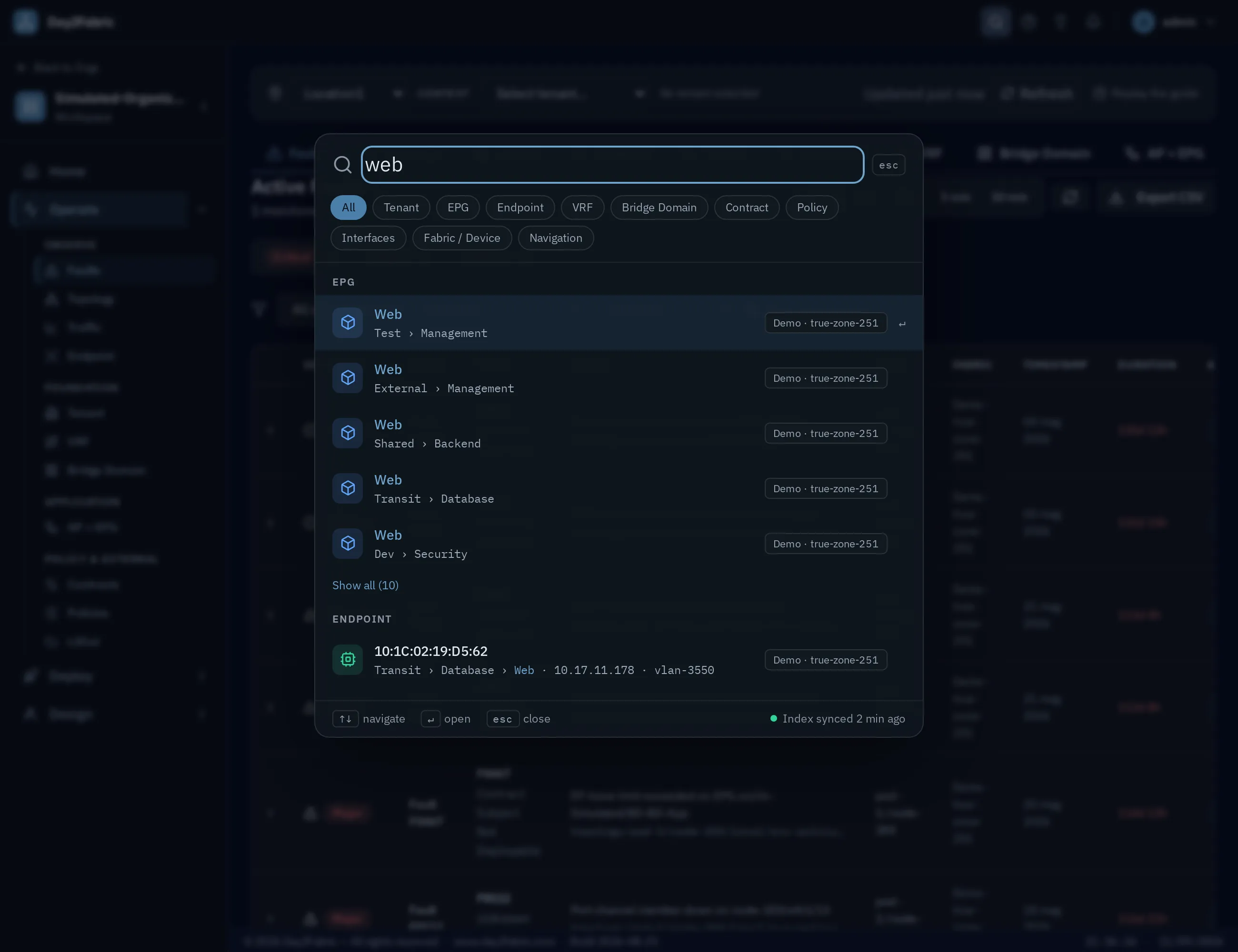Click the open enter-key hint in footer
Image resolution: width=1238 pixels, height=952 pixels.
tap(431, 719)
